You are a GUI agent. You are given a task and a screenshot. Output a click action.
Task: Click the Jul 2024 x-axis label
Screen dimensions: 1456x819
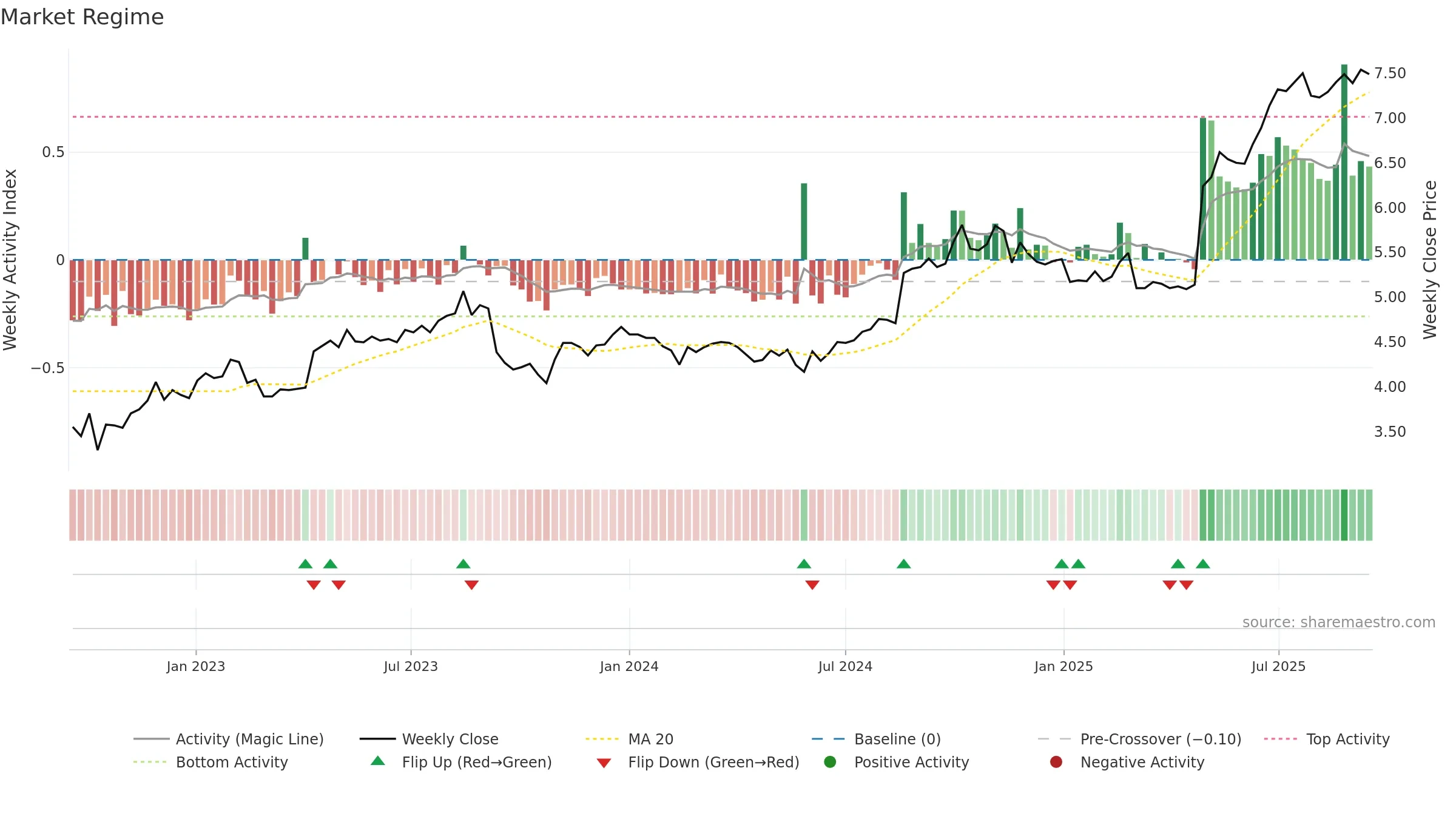(x=845, y=666)
